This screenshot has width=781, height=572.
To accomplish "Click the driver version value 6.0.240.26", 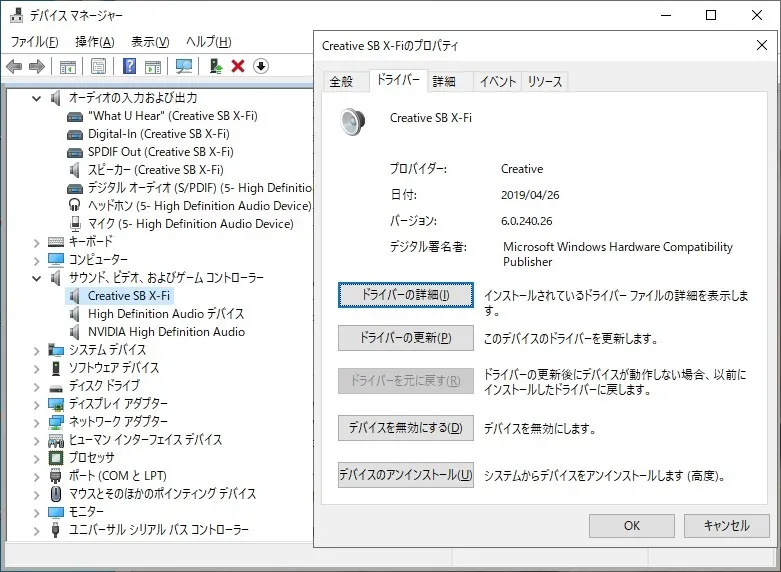I will [x=526, y=221].
